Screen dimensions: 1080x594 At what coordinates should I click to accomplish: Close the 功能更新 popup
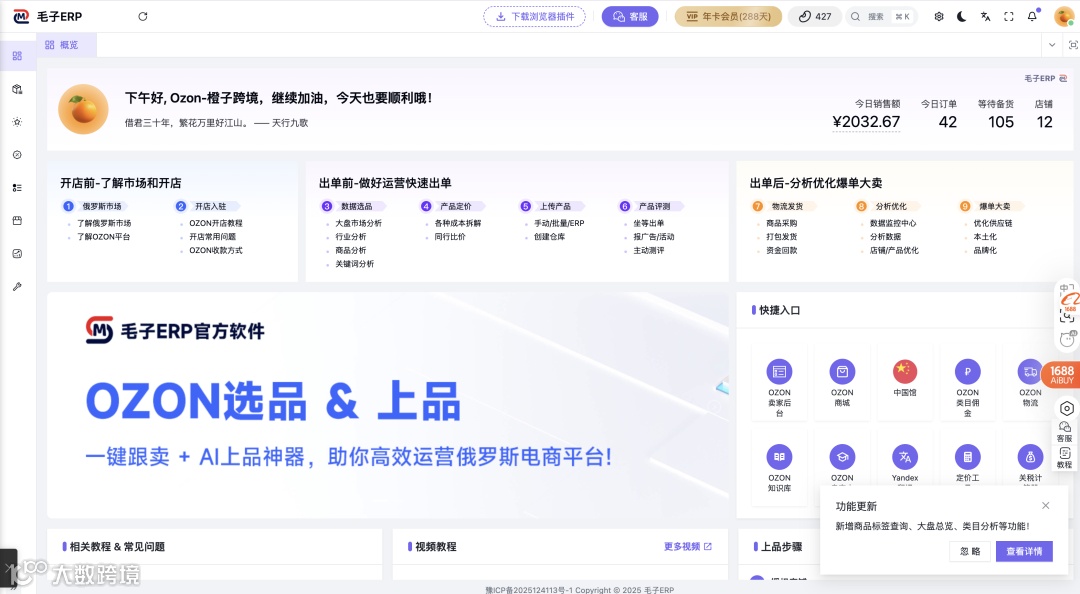[1046, 505]
